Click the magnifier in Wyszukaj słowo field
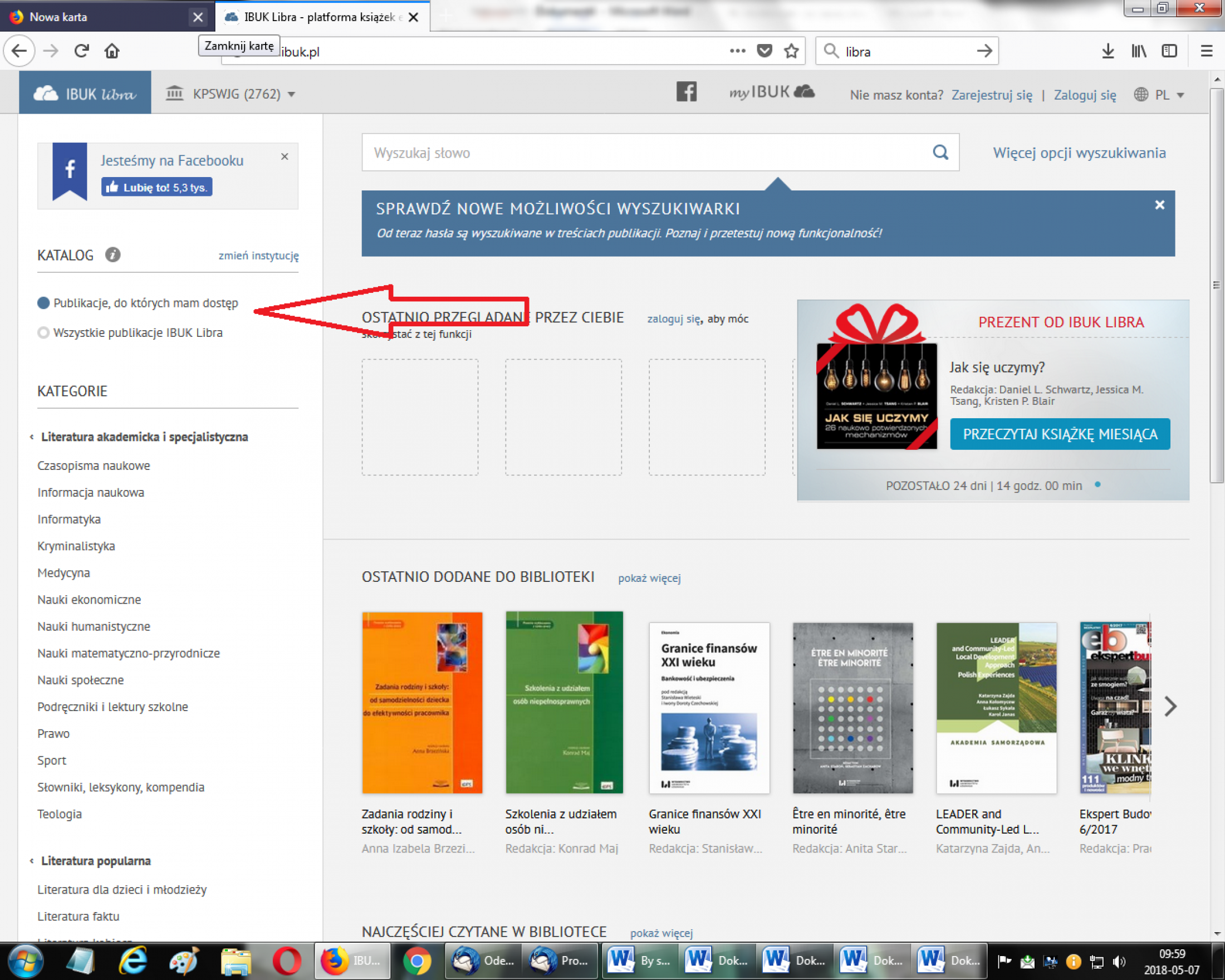 [x=940, y=152]
